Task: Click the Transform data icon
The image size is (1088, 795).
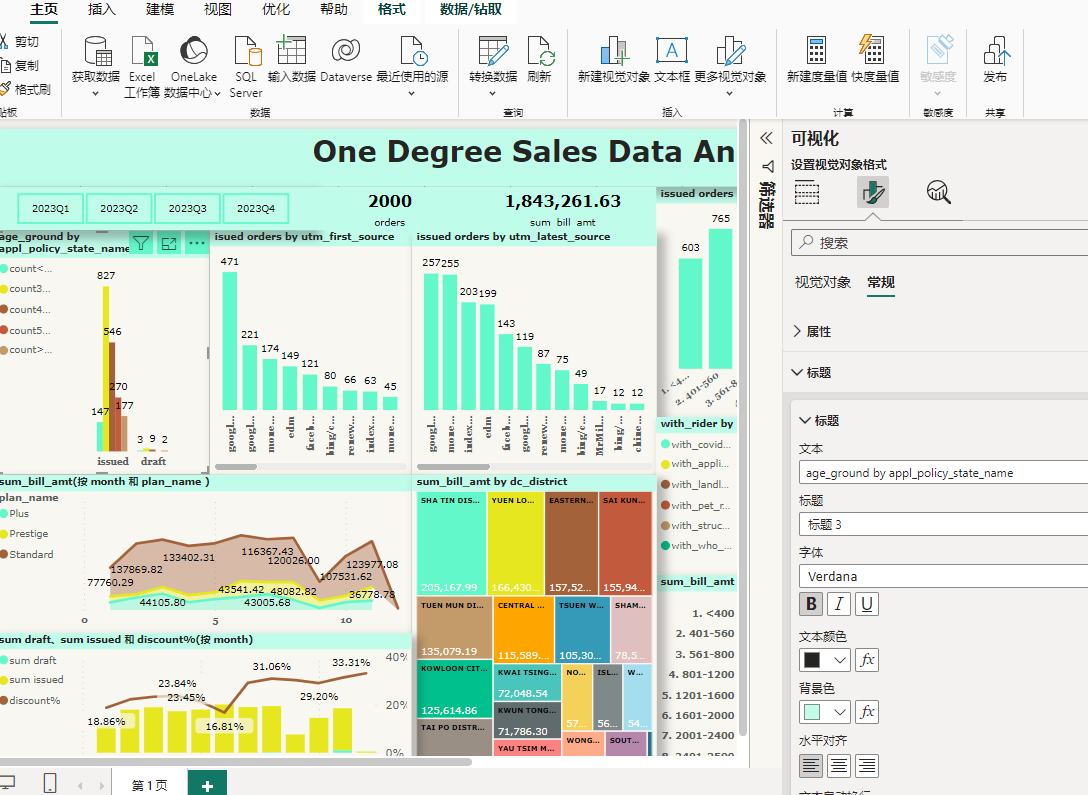Action: pyautogui.click(x=493, y=51)
